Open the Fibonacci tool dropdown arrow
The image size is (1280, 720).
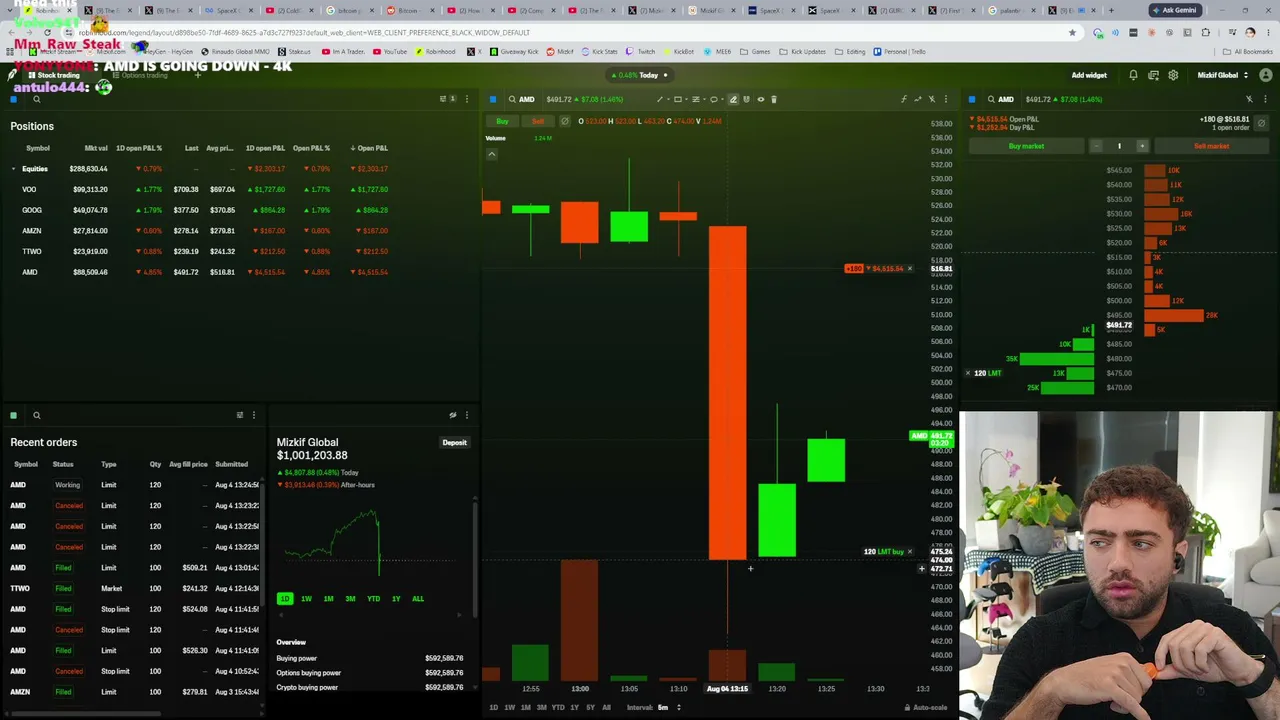pos(704,99)
